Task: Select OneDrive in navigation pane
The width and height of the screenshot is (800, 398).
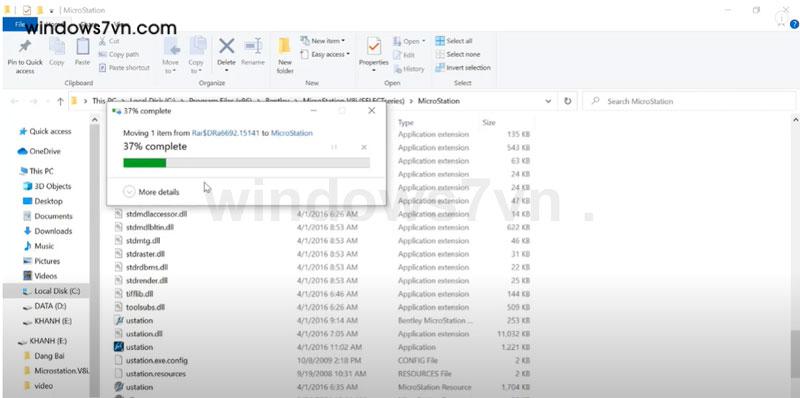Action: 39,151
